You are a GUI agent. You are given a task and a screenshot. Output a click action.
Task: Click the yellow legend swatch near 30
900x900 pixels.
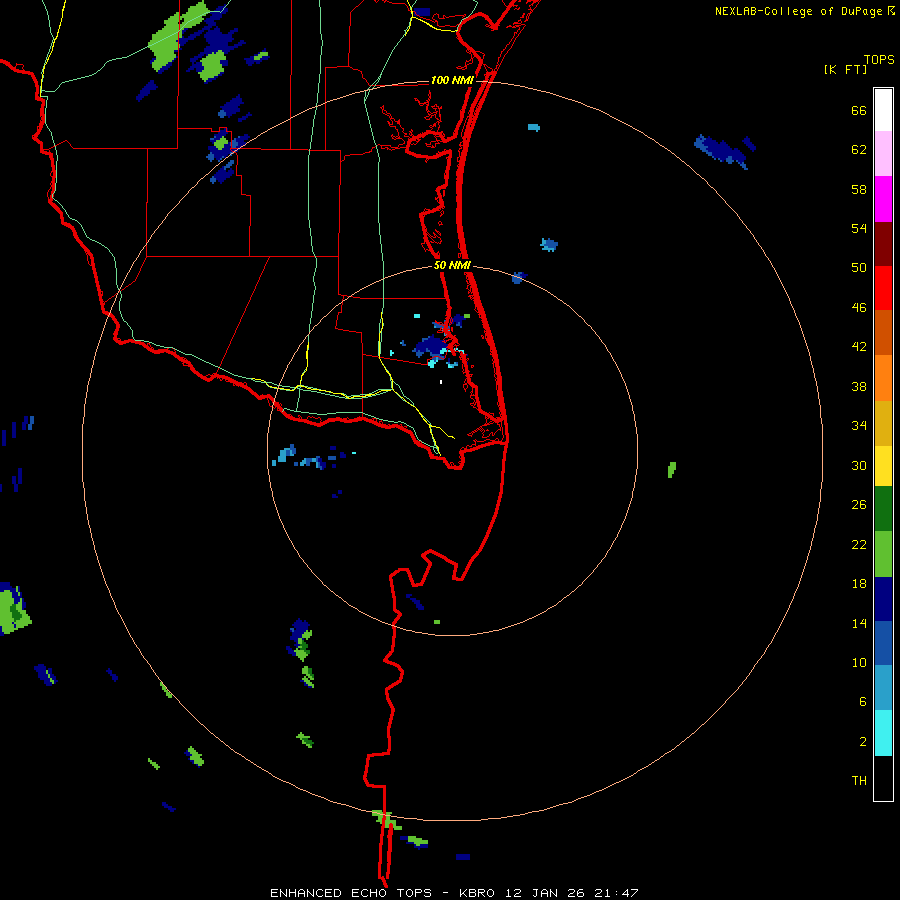pos(883,466)
